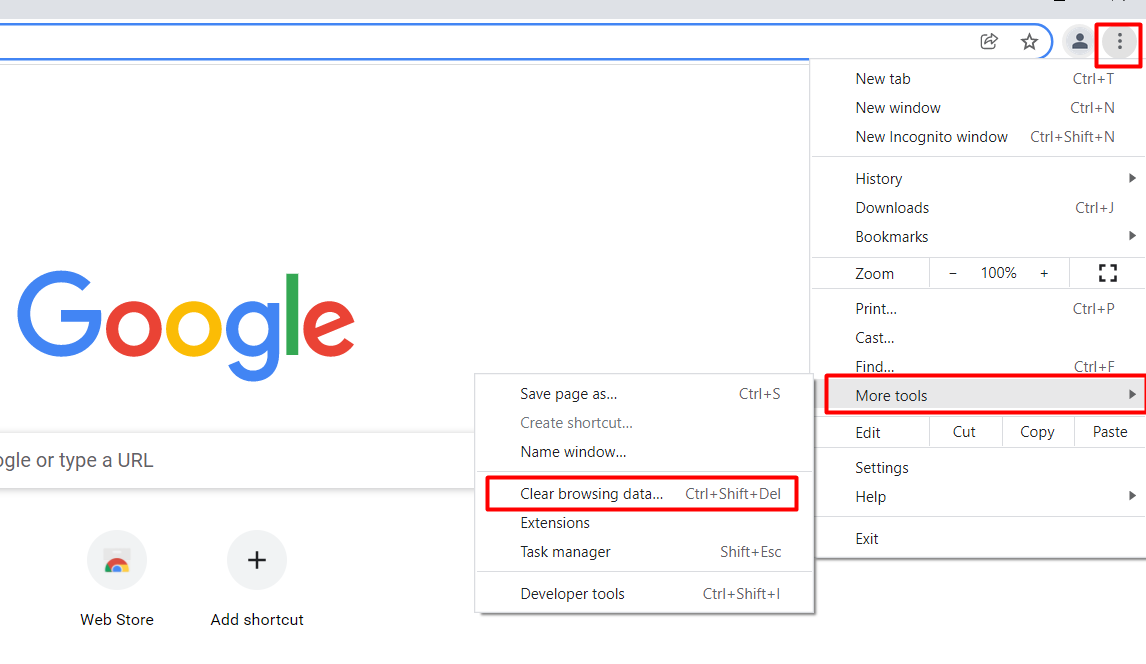Click the Google logo
The height and width of the screenshot is (664, 1146).
pyautogui.click(x=186, y=325)
